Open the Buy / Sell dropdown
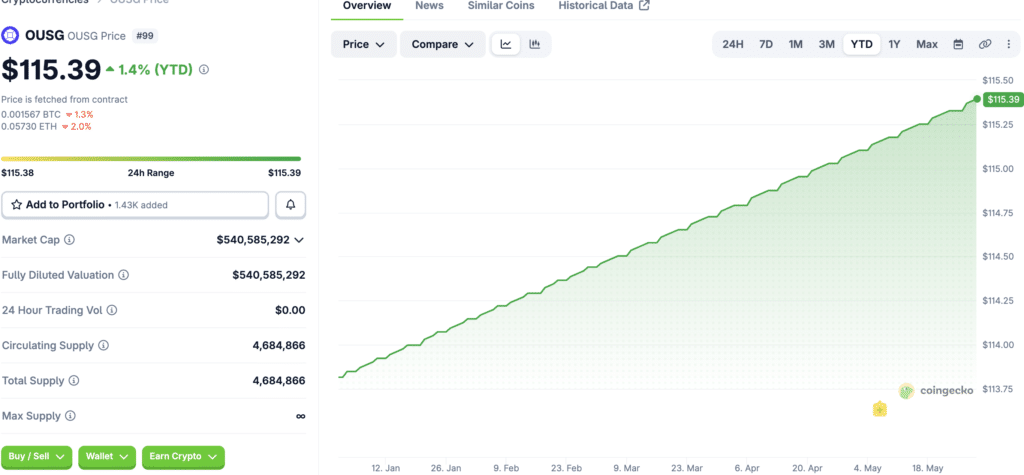 [x=37, y=456]
